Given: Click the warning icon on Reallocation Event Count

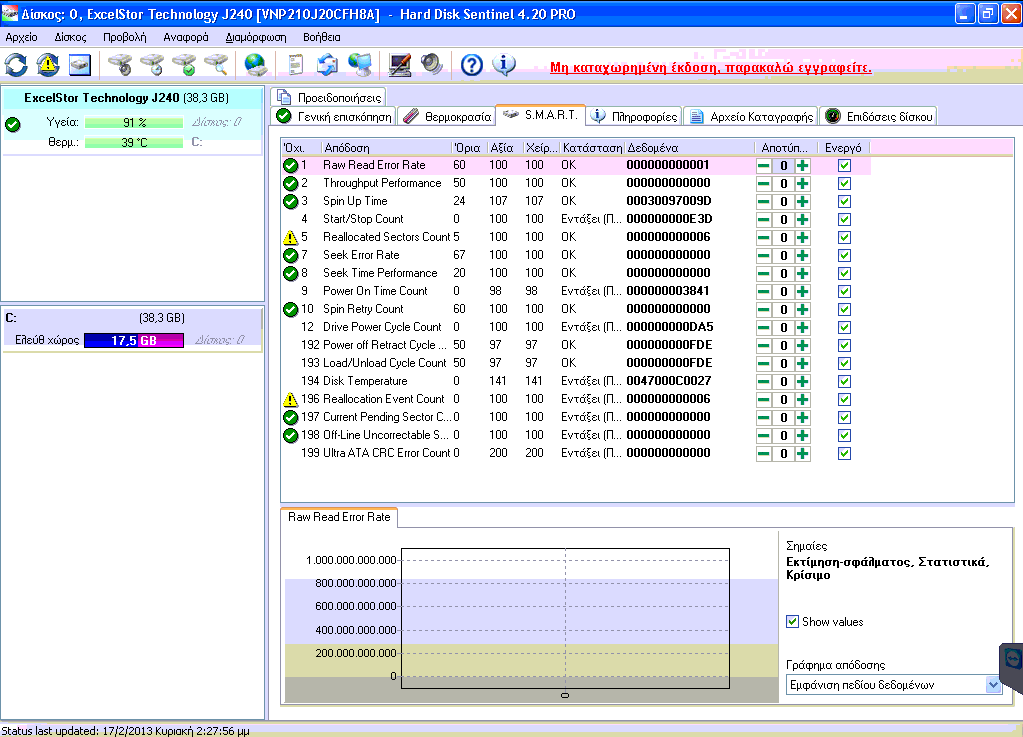Looking at the screenshot, I should pyautogui.click(x=290, y=399).
